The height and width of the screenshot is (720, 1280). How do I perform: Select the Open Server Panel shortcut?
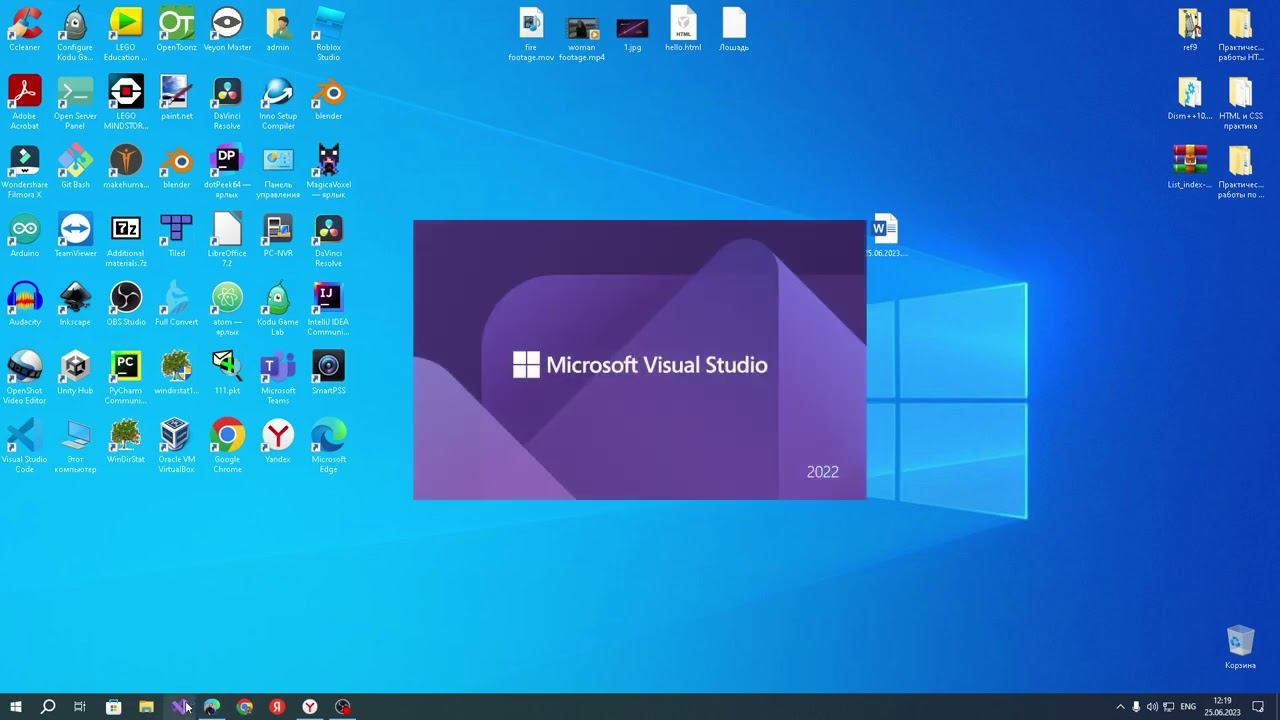click(75, 103)
